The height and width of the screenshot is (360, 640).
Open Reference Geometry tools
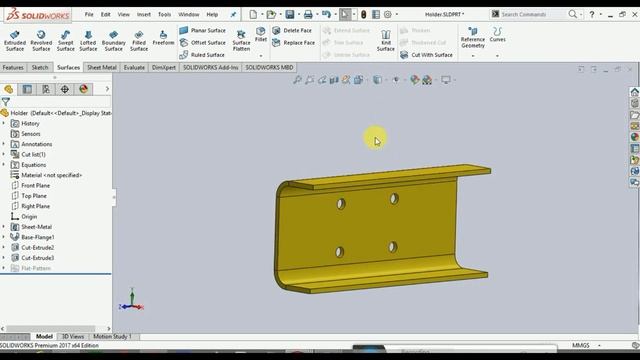[473, 38]
